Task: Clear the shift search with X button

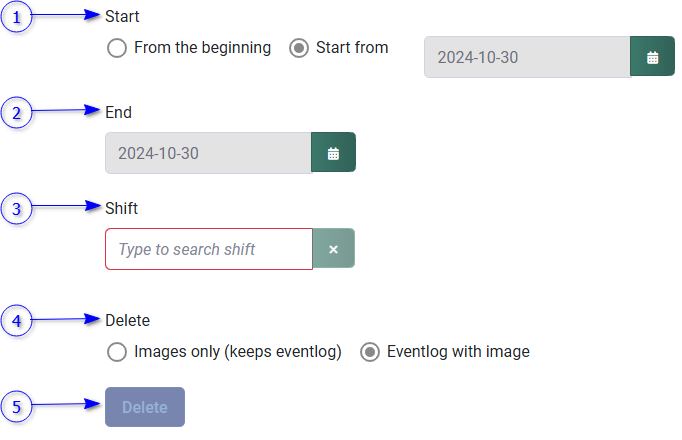Action: point(333,249)
